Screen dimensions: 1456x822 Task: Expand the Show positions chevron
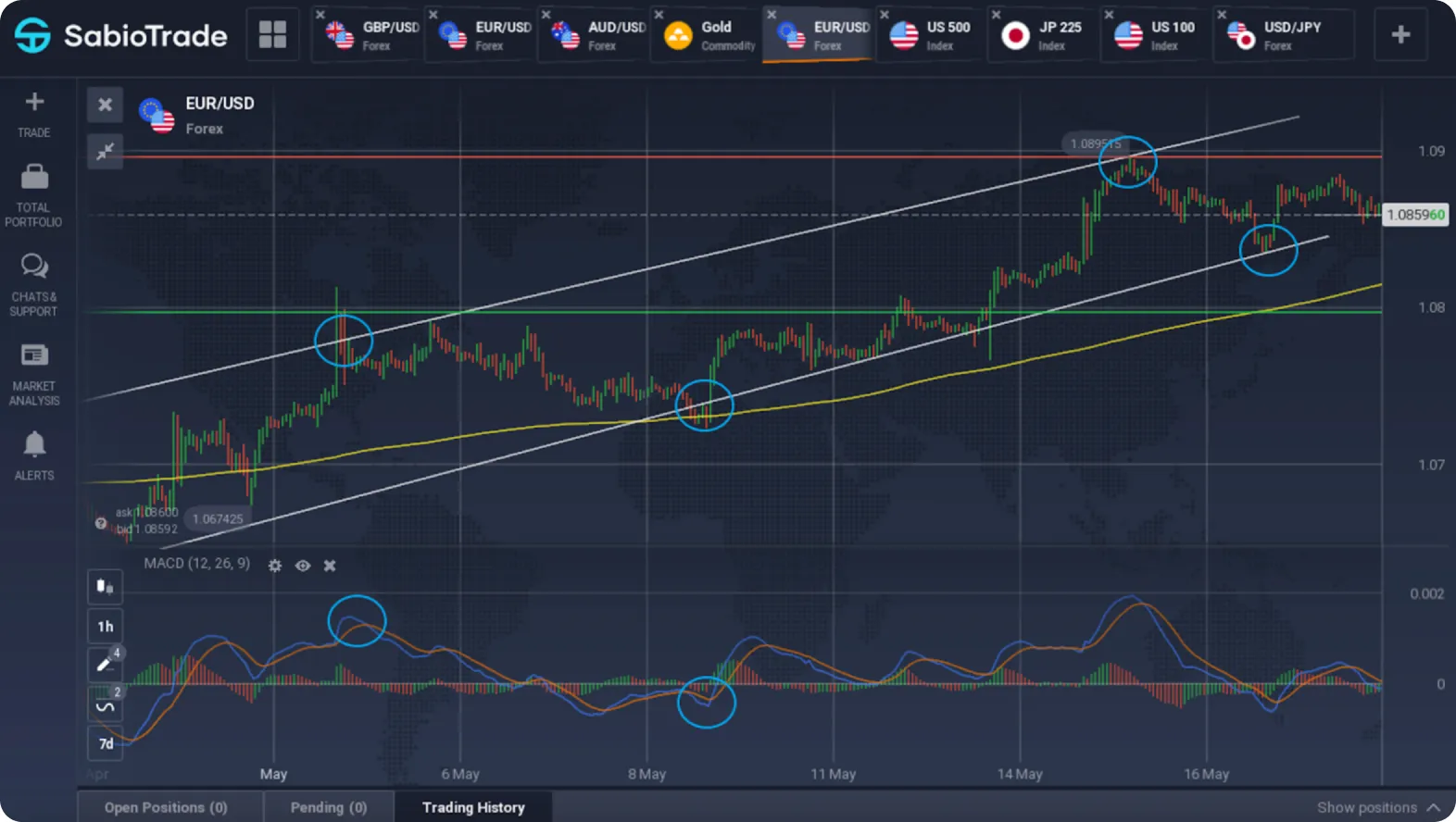(x=1434, y=807)
